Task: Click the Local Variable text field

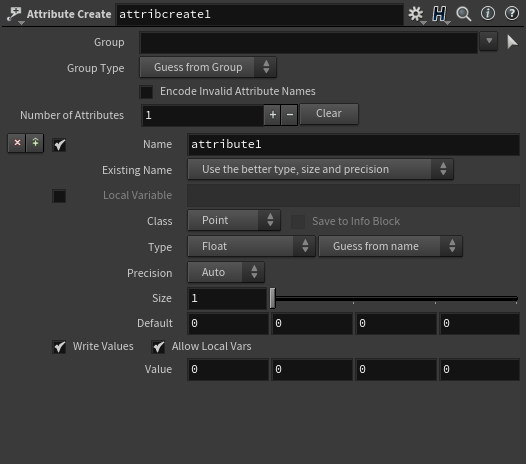Action: [x=354, y=196]
